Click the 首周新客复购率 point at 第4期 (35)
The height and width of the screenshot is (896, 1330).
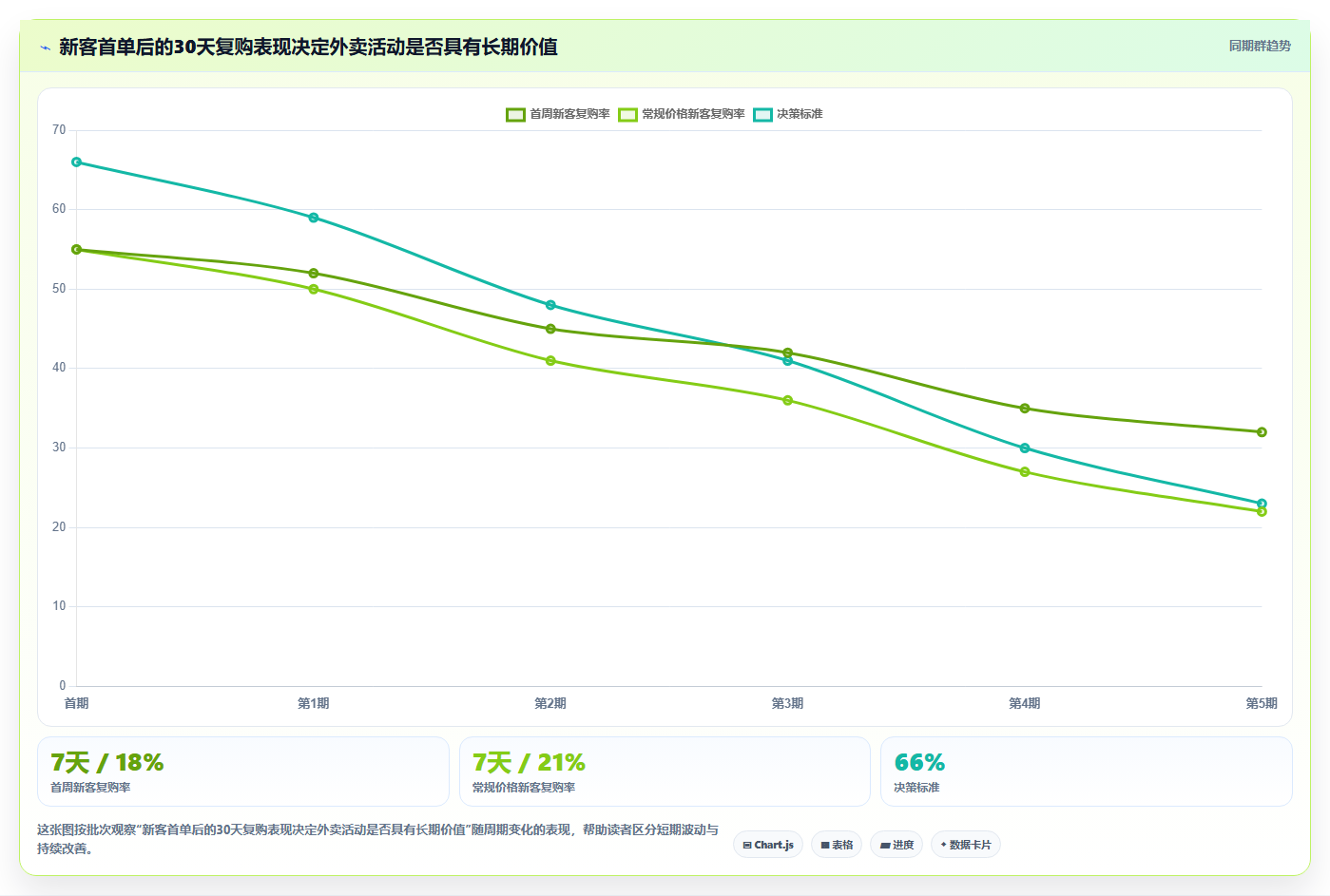click(1025, 409)
